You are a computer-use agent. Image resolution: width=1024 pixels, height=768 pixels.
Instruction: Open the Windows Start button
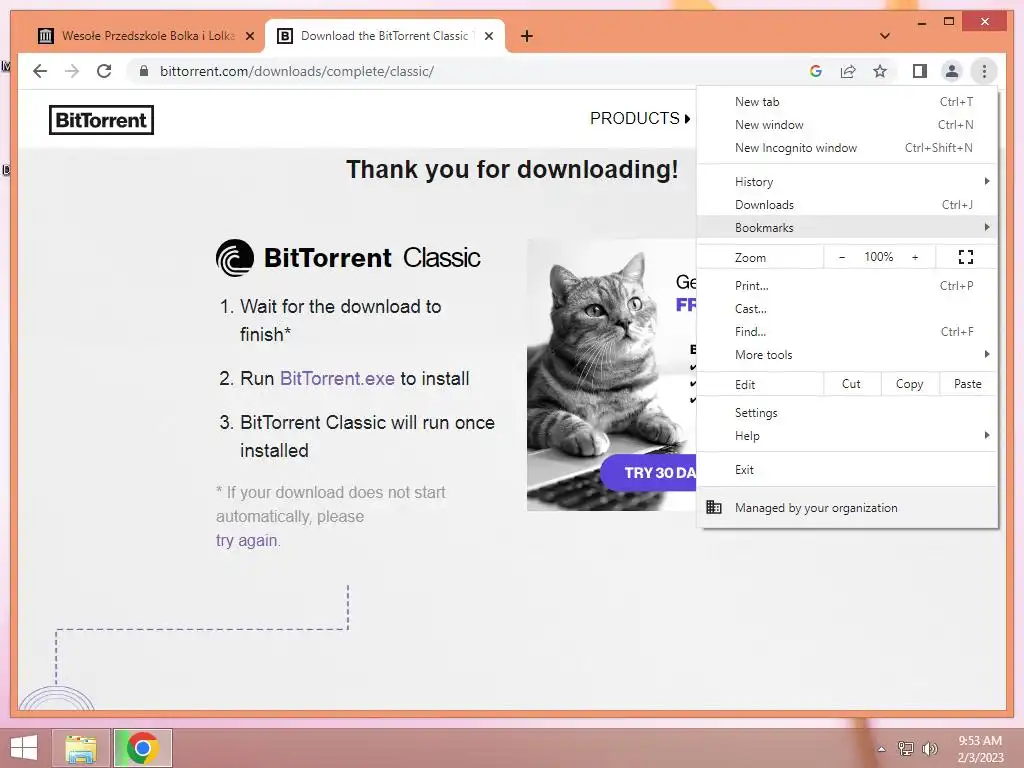(x=24, y=748)
